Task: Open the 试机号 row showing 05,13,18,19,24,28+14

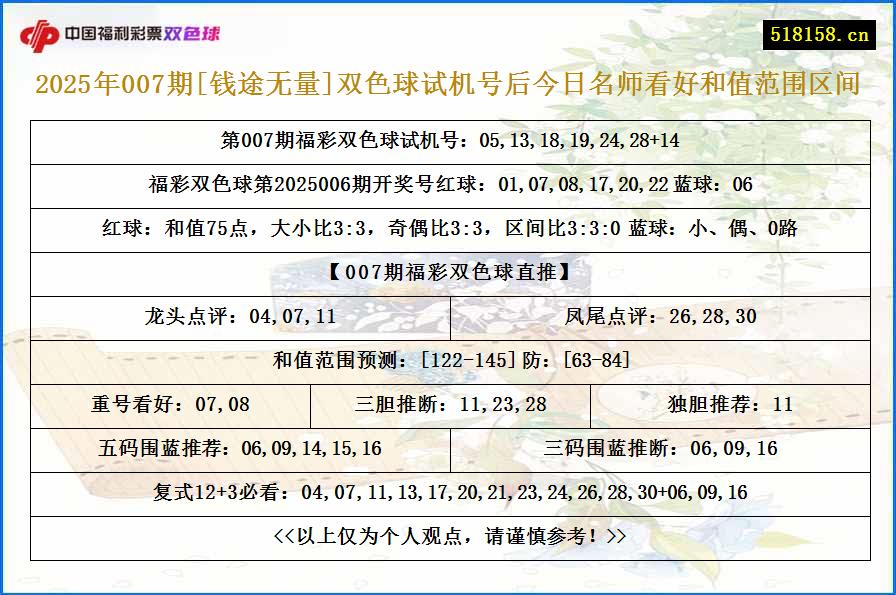Action: point(446,141)
